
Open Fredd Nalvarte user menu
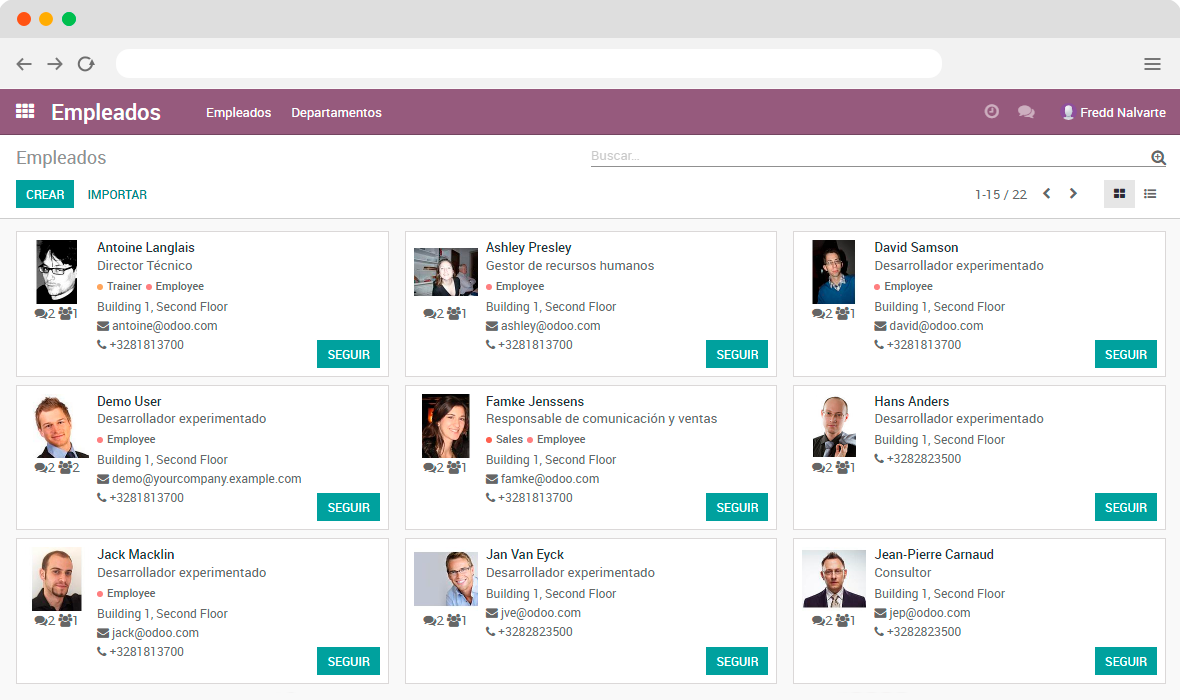[1113, 113]
